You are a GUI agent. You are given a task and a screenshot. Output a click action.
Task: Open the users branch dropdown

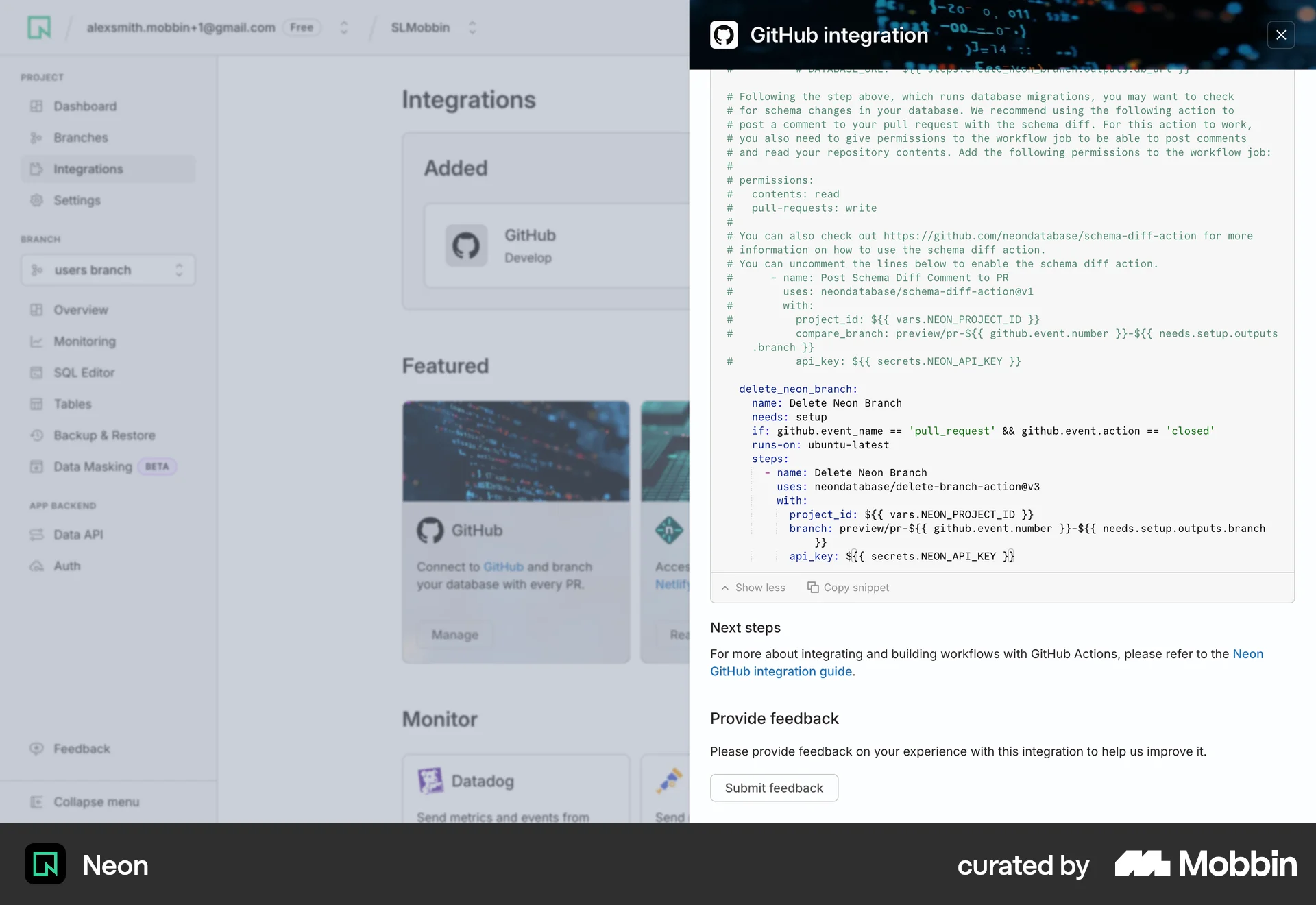click(x=108, y=270)
